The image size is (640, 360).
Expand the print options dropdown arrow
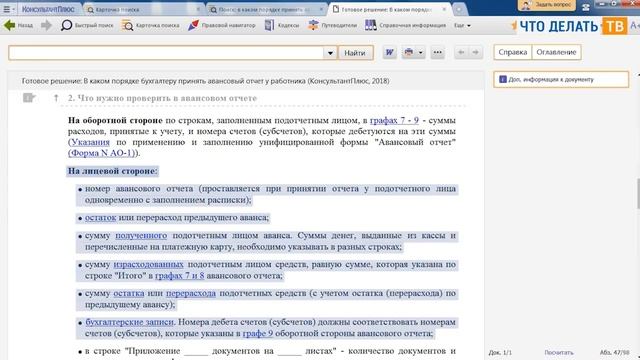(x=420, y=52)
